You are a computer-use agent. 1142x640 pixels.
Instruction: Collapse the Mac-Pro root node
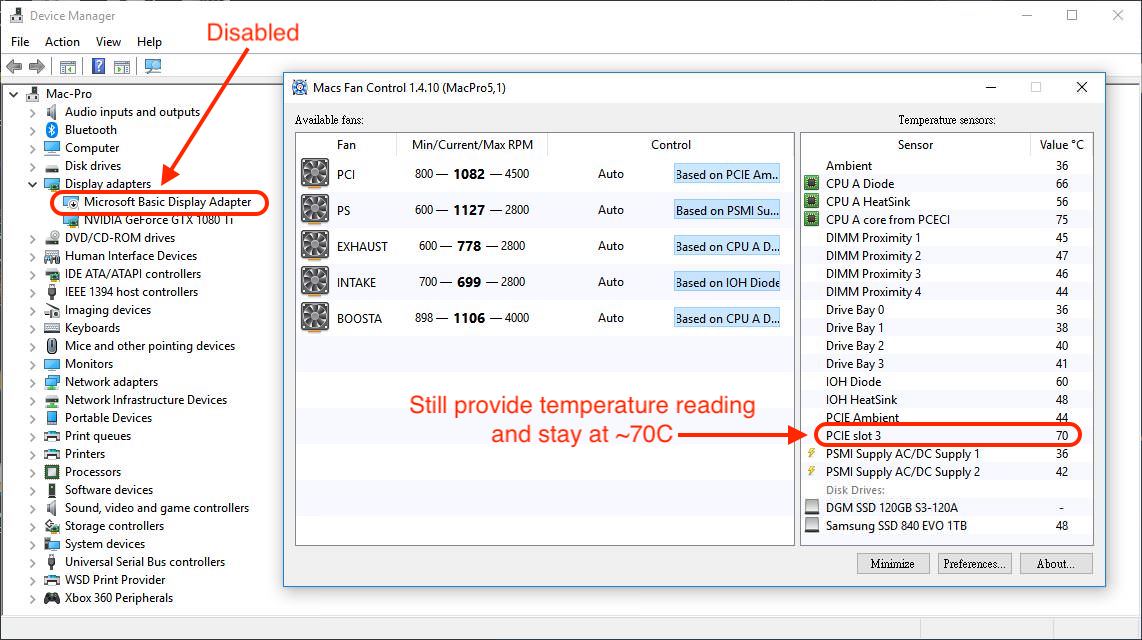point(13,94)
